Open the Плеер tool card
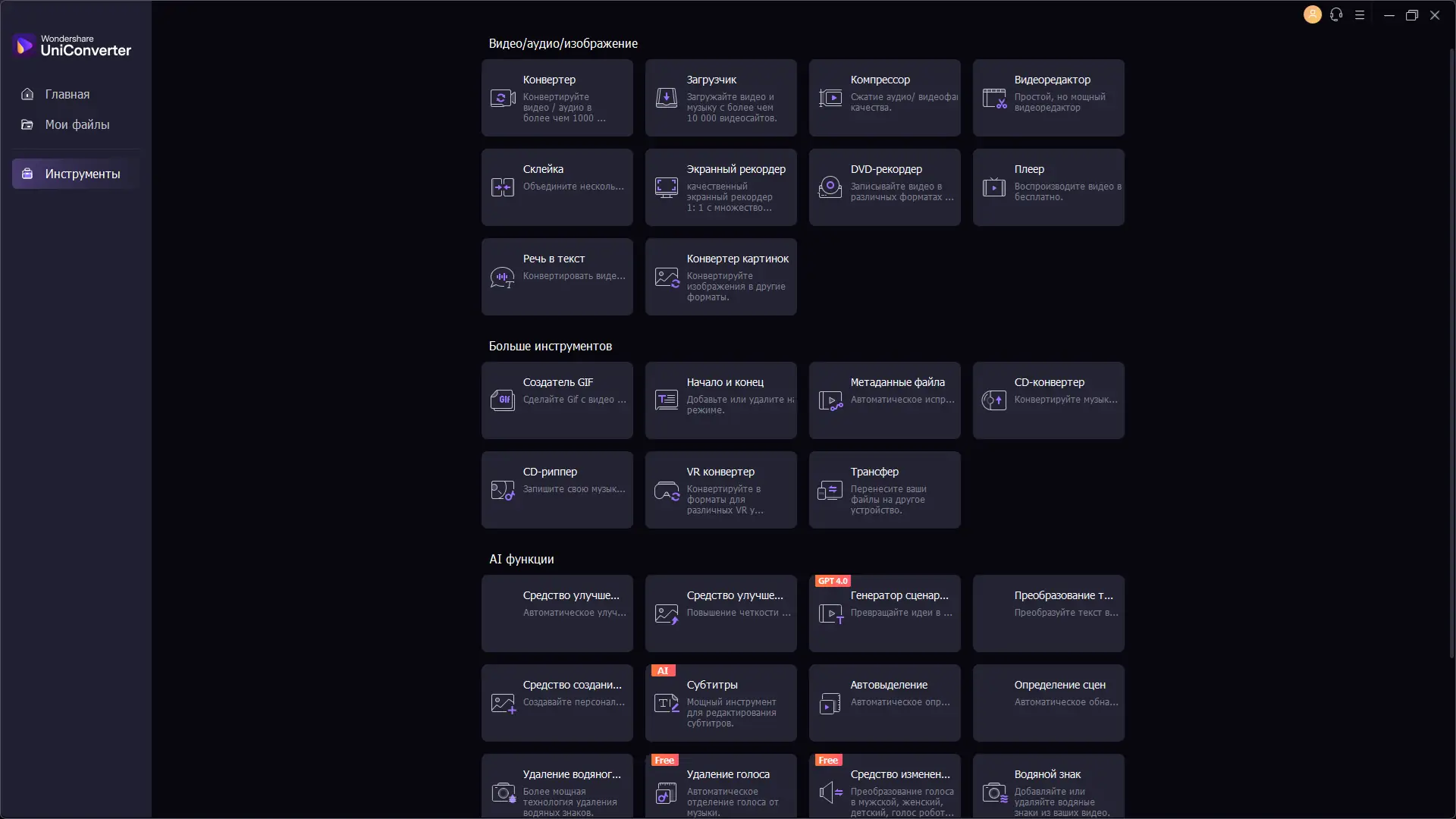Image resolution: width=1456 pixels, height=819 pixels. (1048, 187)
